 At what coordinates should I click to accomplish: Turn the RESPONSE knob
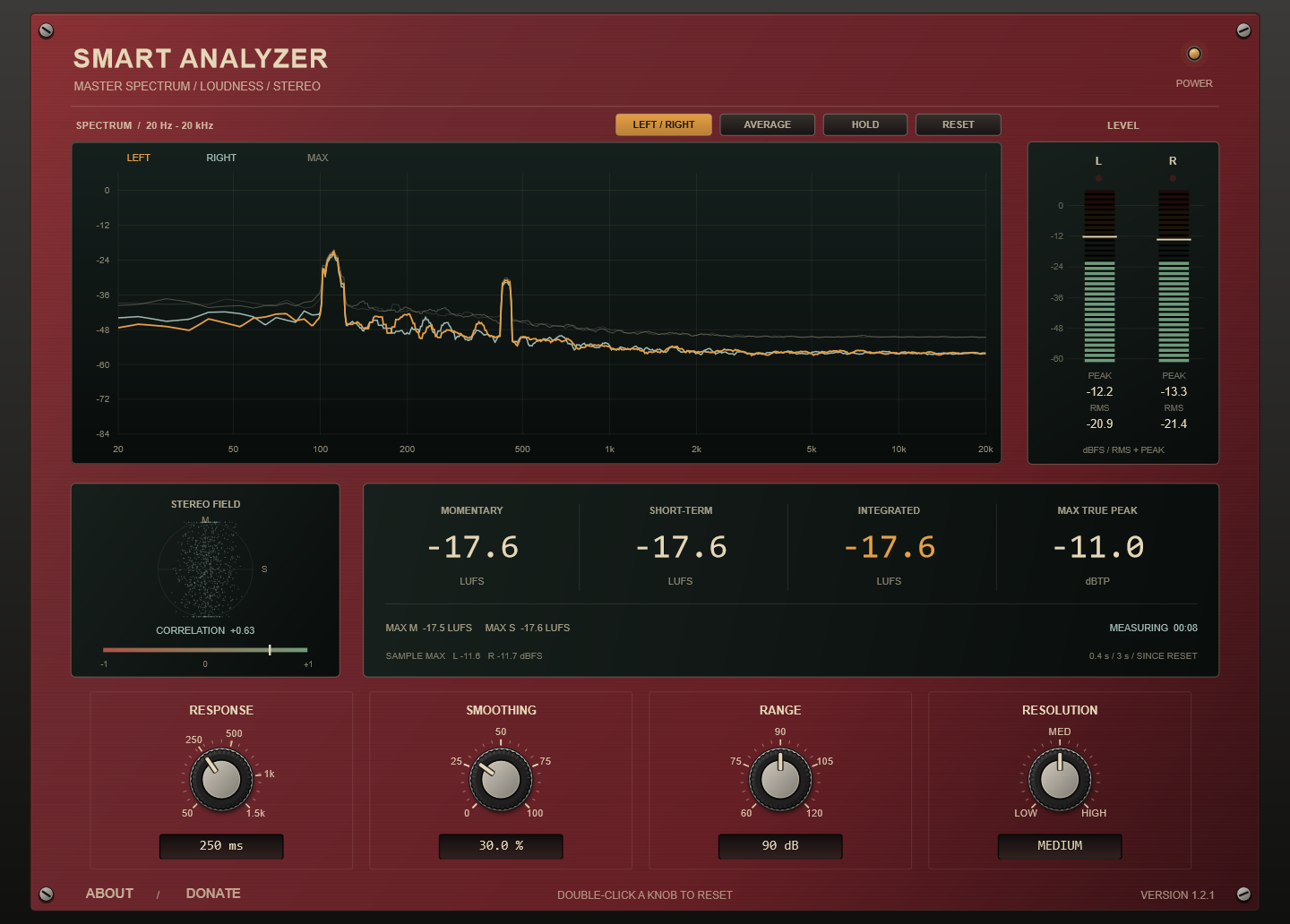(221, 780)
